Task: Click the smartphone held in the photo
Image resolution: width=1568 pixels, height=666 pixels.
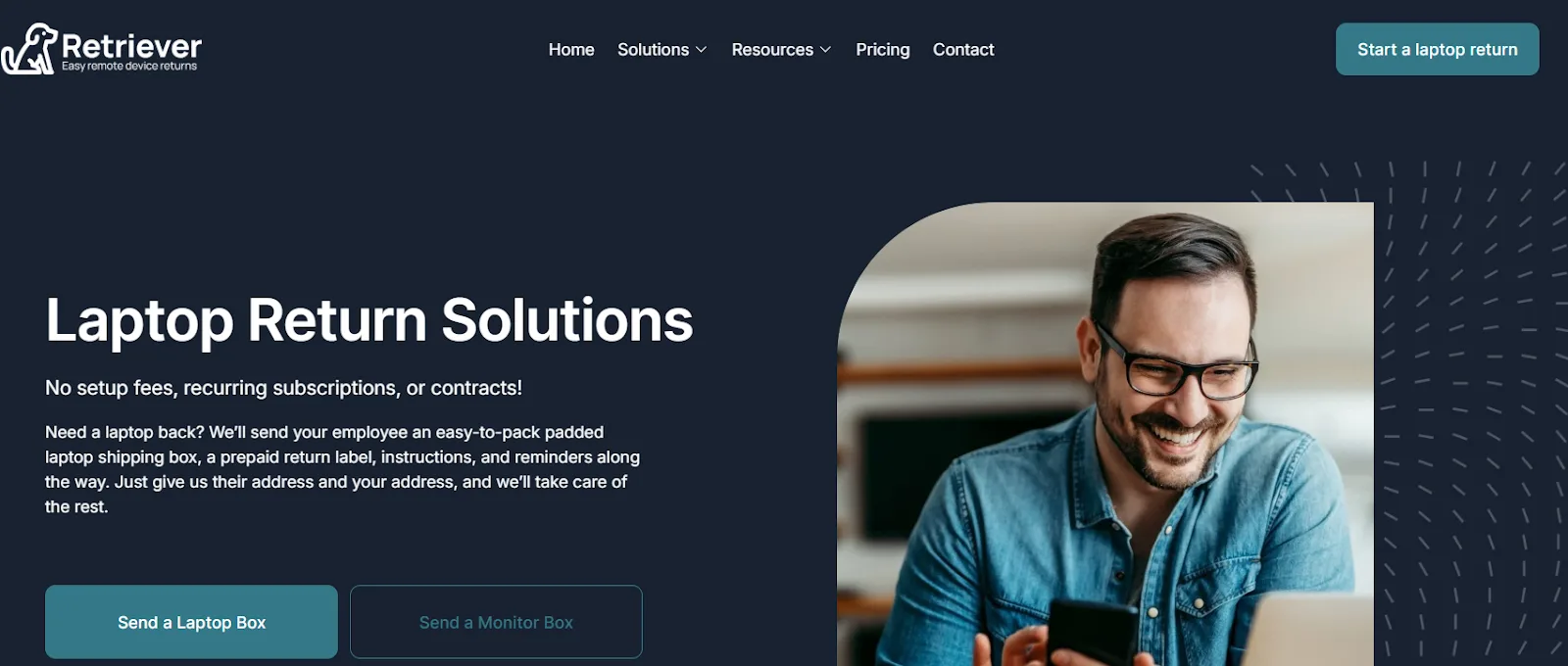Action: click(1093, 632)
